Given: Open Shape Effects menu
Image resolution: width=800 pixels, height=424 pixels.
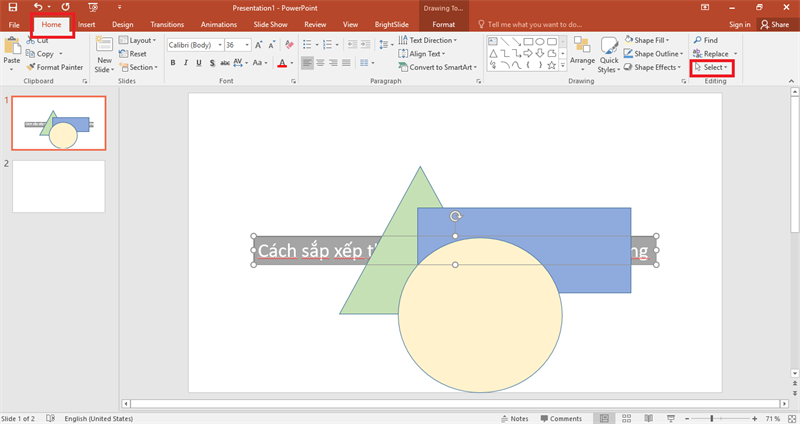Looking at the screenshot, I should coord(653,67).
